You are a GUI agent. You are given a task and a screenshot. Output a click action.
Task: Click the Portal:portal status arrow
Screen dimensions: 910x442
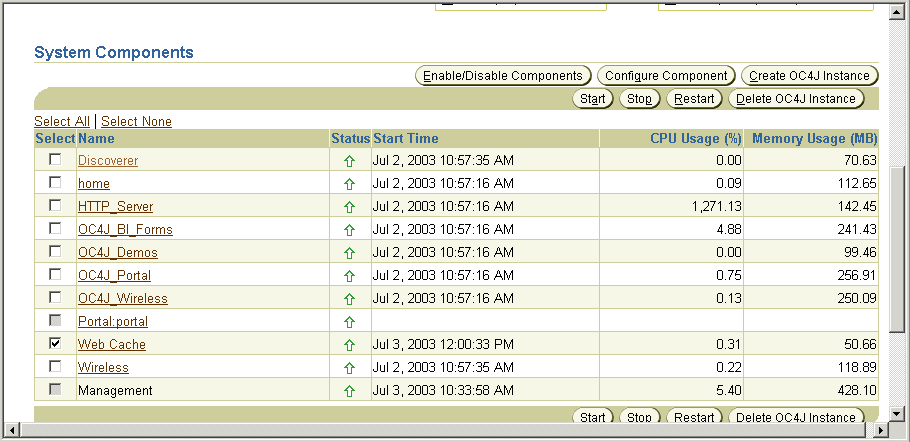click(349, 323)
